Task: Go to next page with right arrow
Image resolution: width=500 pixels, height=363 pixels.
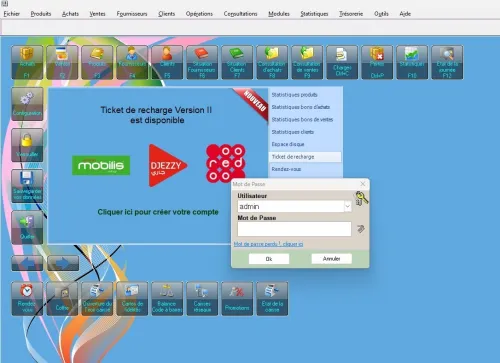Action: [x=63, y=263]
